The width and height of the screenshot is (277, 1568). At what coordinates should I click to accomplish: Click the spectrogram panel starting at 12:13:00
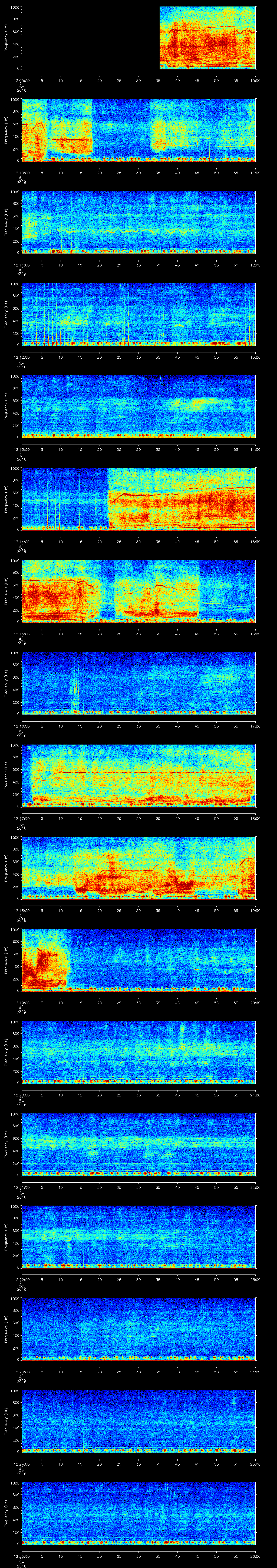(x=139, y=407)
